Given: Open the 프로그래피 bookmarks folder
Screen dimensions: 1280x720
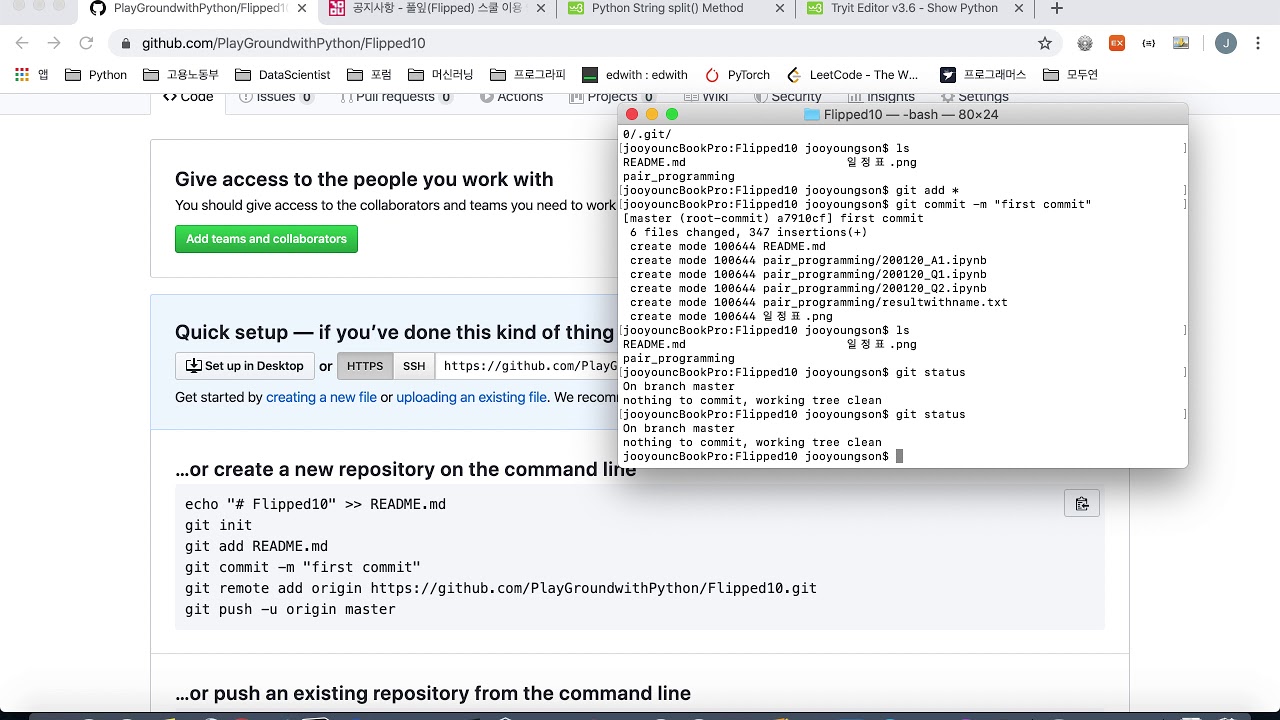Looking at the screenshot, I should point(528,74).
